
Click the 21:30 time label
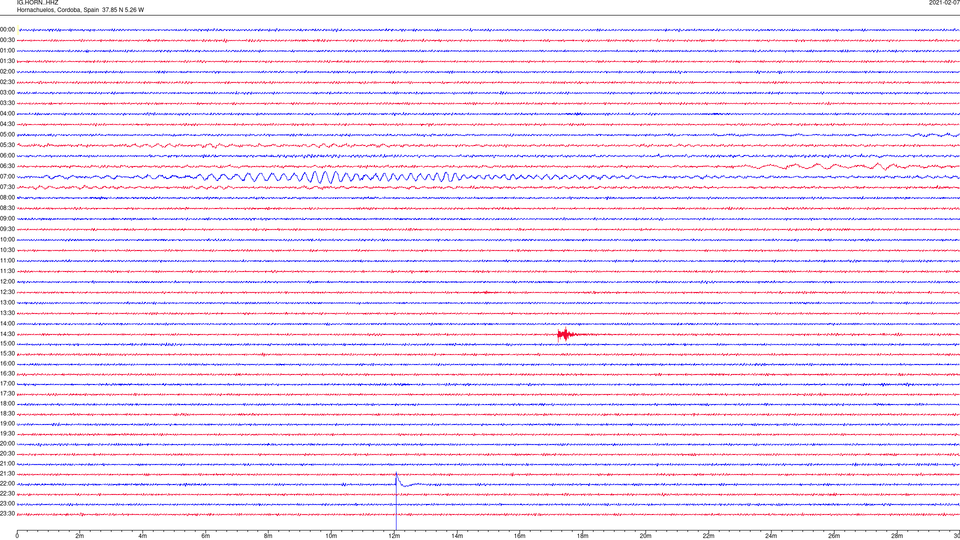pos(7,474)
